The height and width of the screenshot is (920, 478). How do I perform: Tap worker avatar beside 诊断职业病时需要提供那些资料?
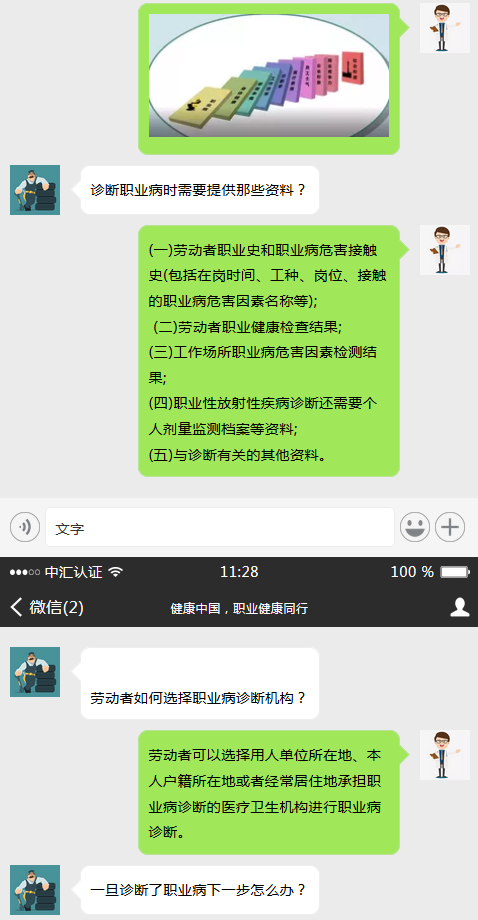(35, 190)
